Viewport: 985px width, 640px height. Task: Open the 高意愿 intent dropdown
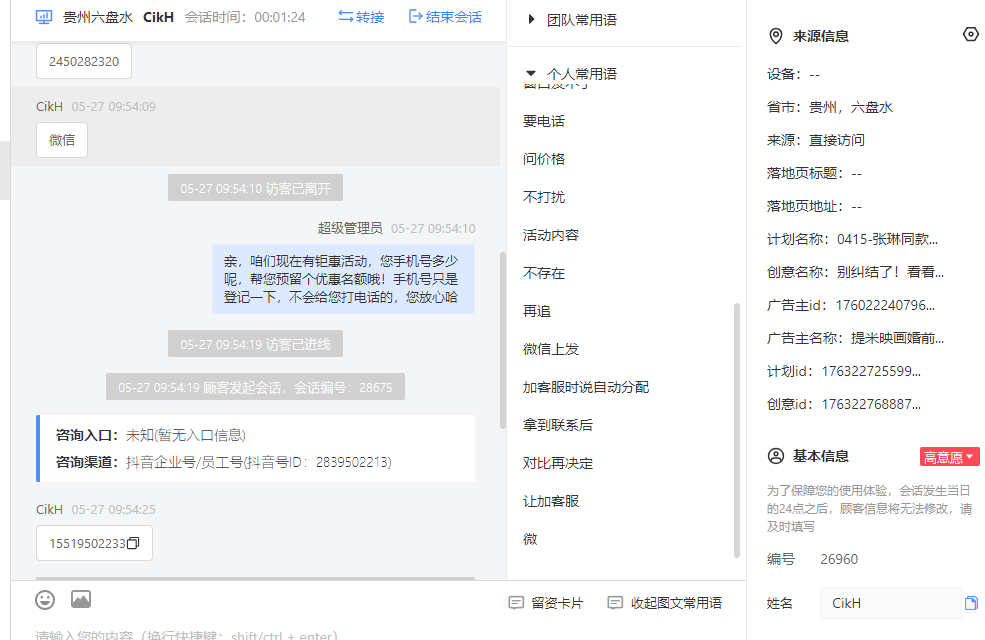(949, 457)
